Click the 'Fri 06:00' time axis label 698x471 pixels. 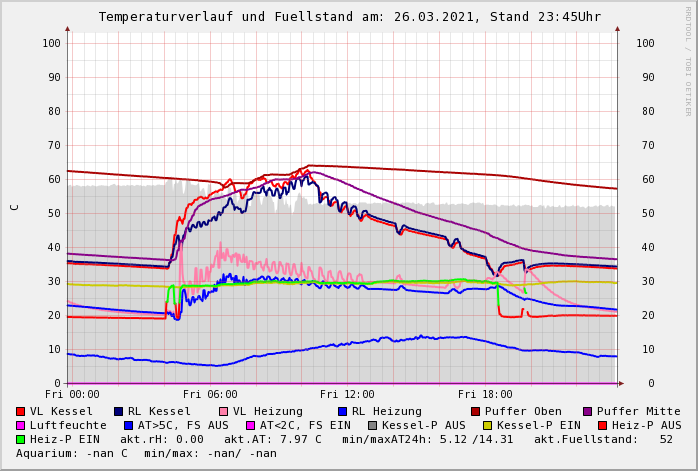(210, 395)
